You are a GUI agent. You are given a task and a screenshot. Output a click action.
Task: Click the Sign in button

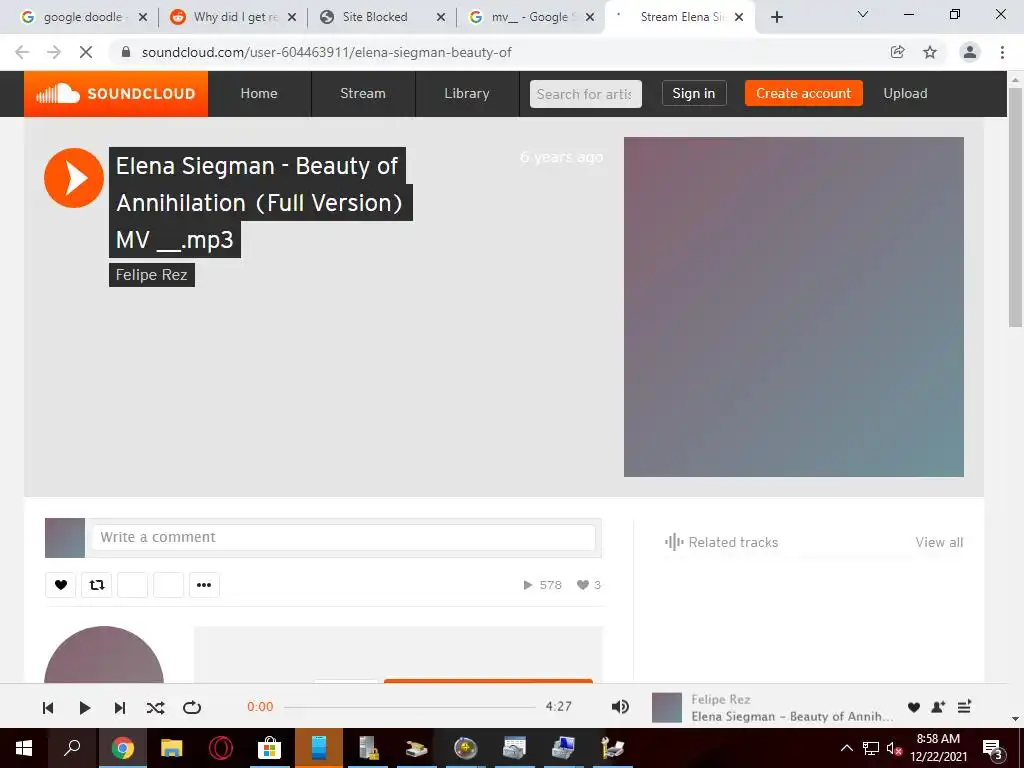click(x=694, y=93)
